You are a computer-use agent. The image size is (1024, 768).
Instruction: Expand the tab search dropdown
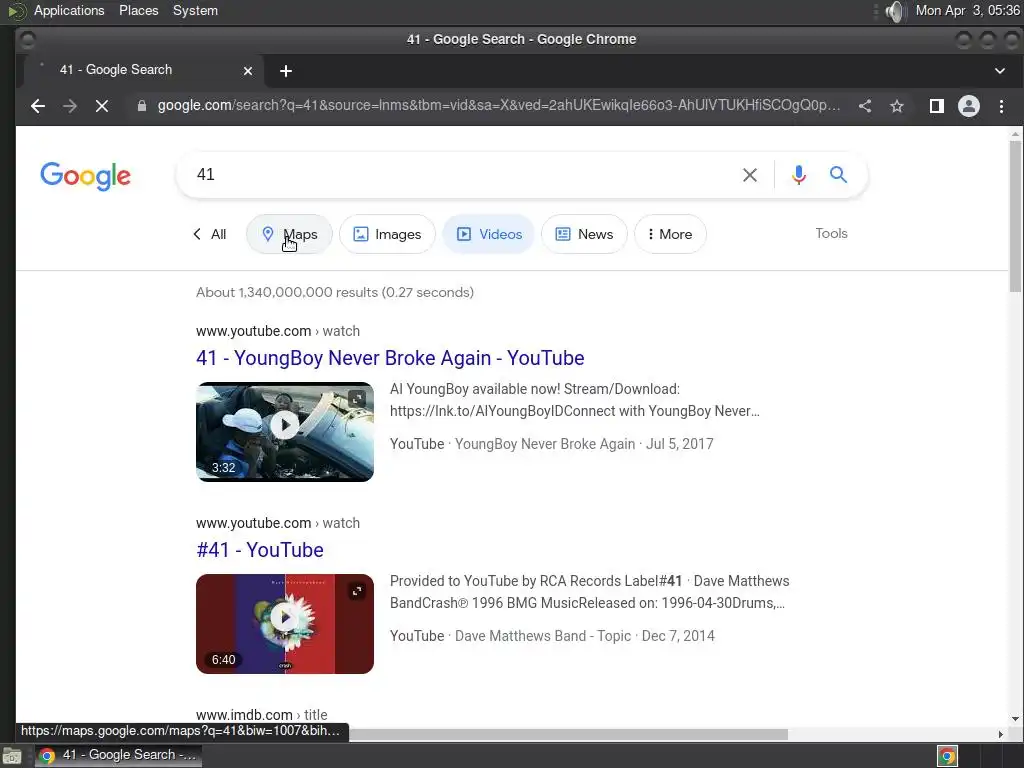pyautogui.click(x=1000, y=71)
